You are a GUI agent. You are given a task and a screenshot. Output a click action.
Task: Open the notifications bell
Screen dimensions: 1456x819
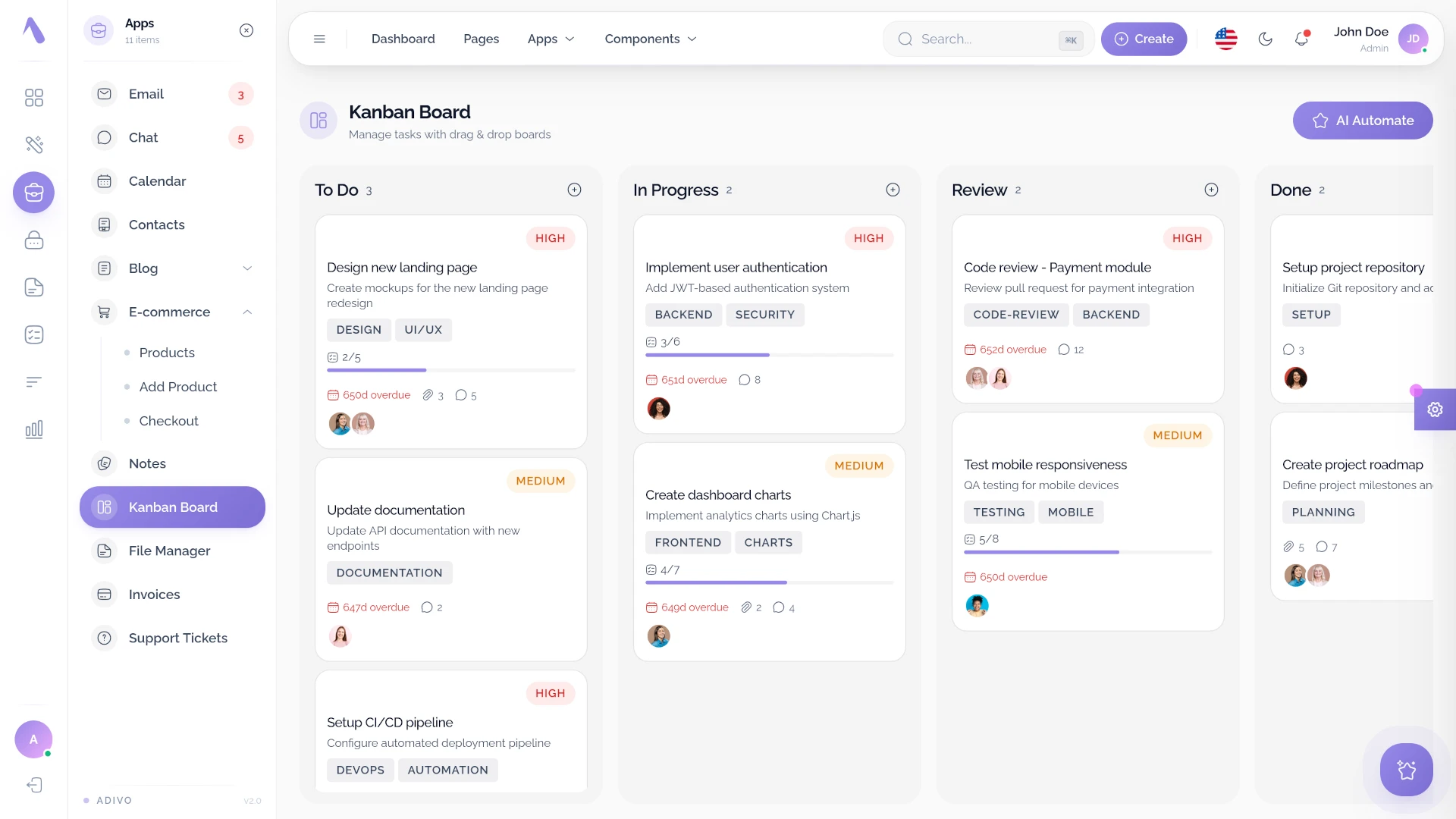1301,39
